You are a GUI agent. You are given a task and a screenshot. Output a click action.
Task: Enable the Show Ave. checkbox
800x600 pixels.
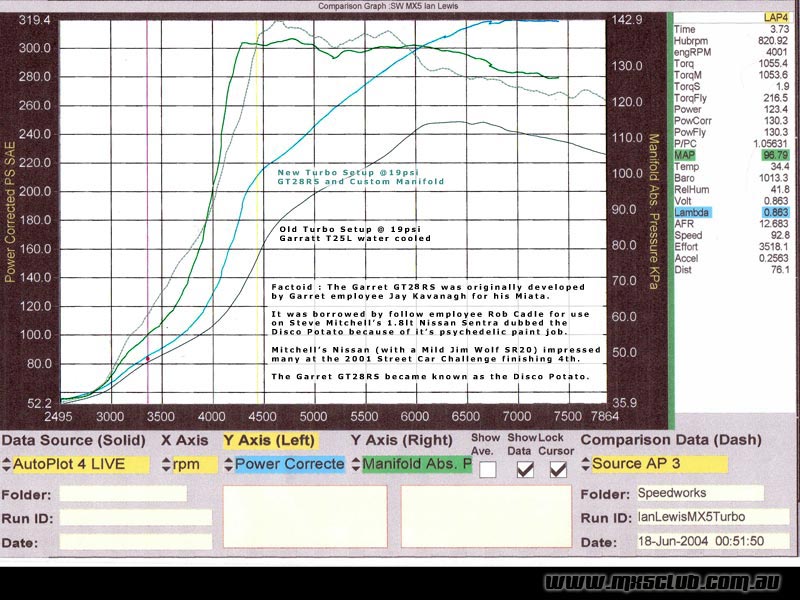[x=487, y=469]
